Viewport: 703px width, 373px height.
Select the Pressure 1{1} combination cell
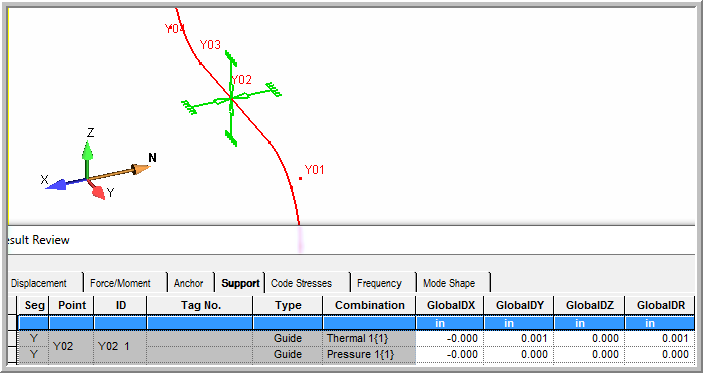(369, 354)
